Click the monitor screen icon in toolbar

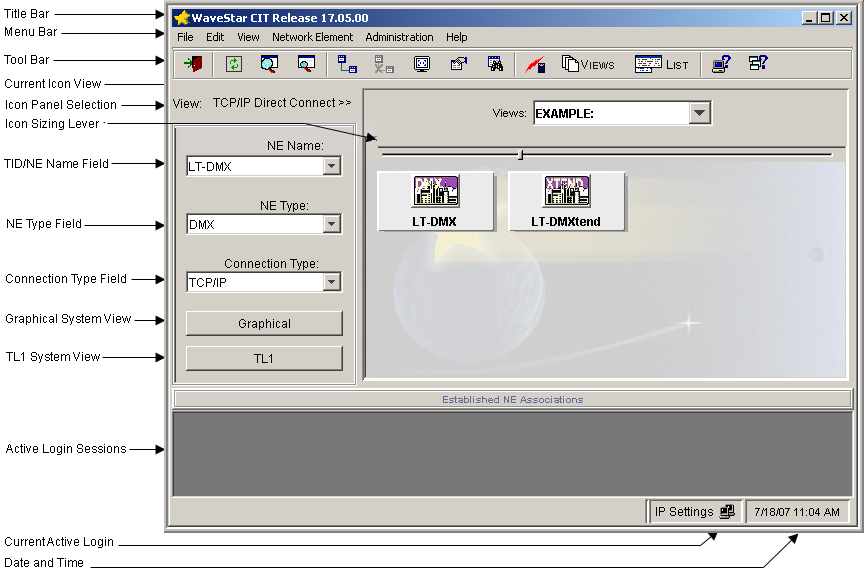[422, 64]
